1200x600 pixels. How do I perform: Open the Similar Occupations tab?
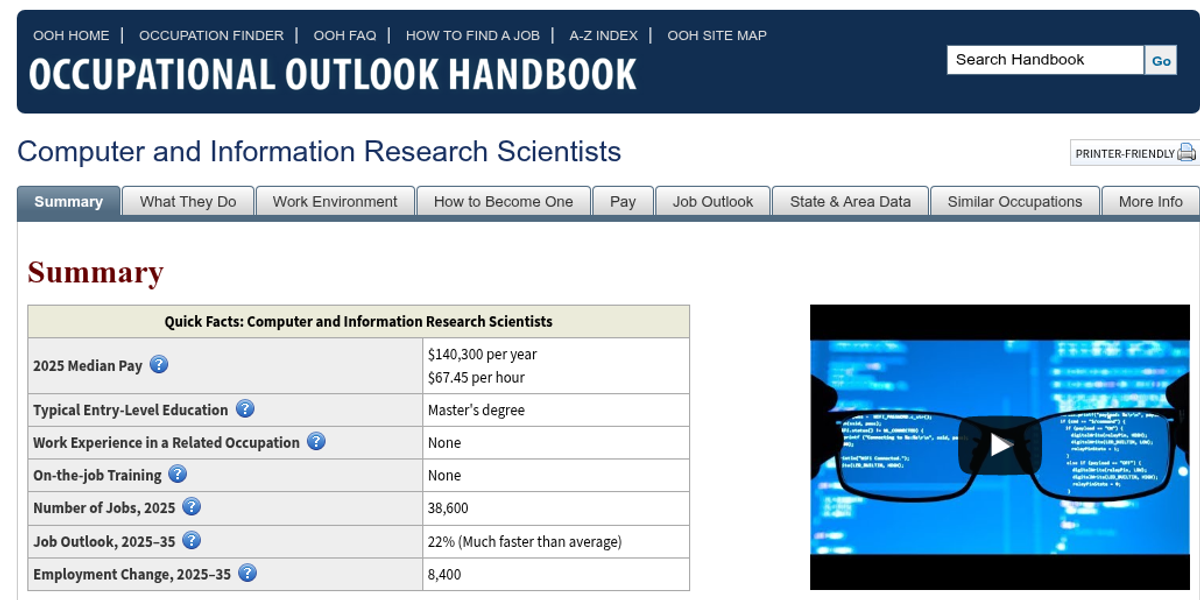click(x=1015, y=201)
